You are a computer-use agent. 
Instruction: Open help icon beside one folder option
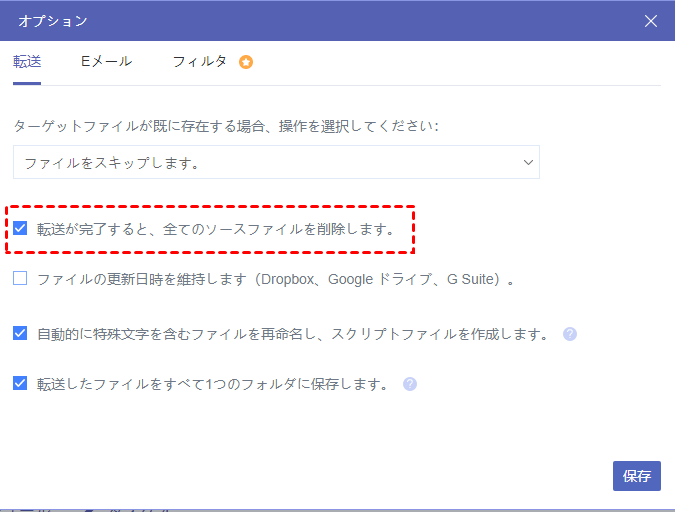[410, 384]
